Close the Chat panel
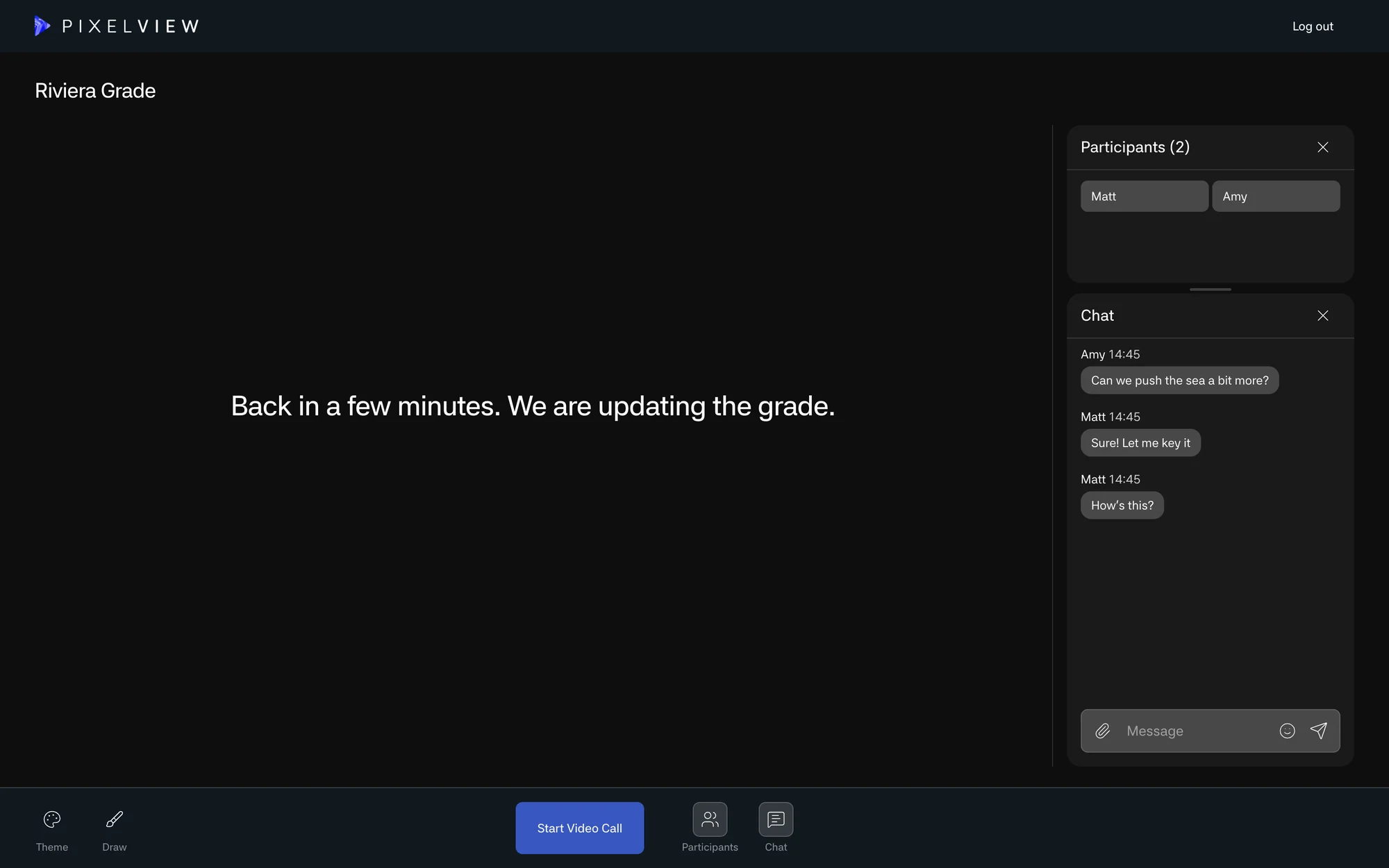This screenshot has width=1389, height=868. click(1322, 315)
